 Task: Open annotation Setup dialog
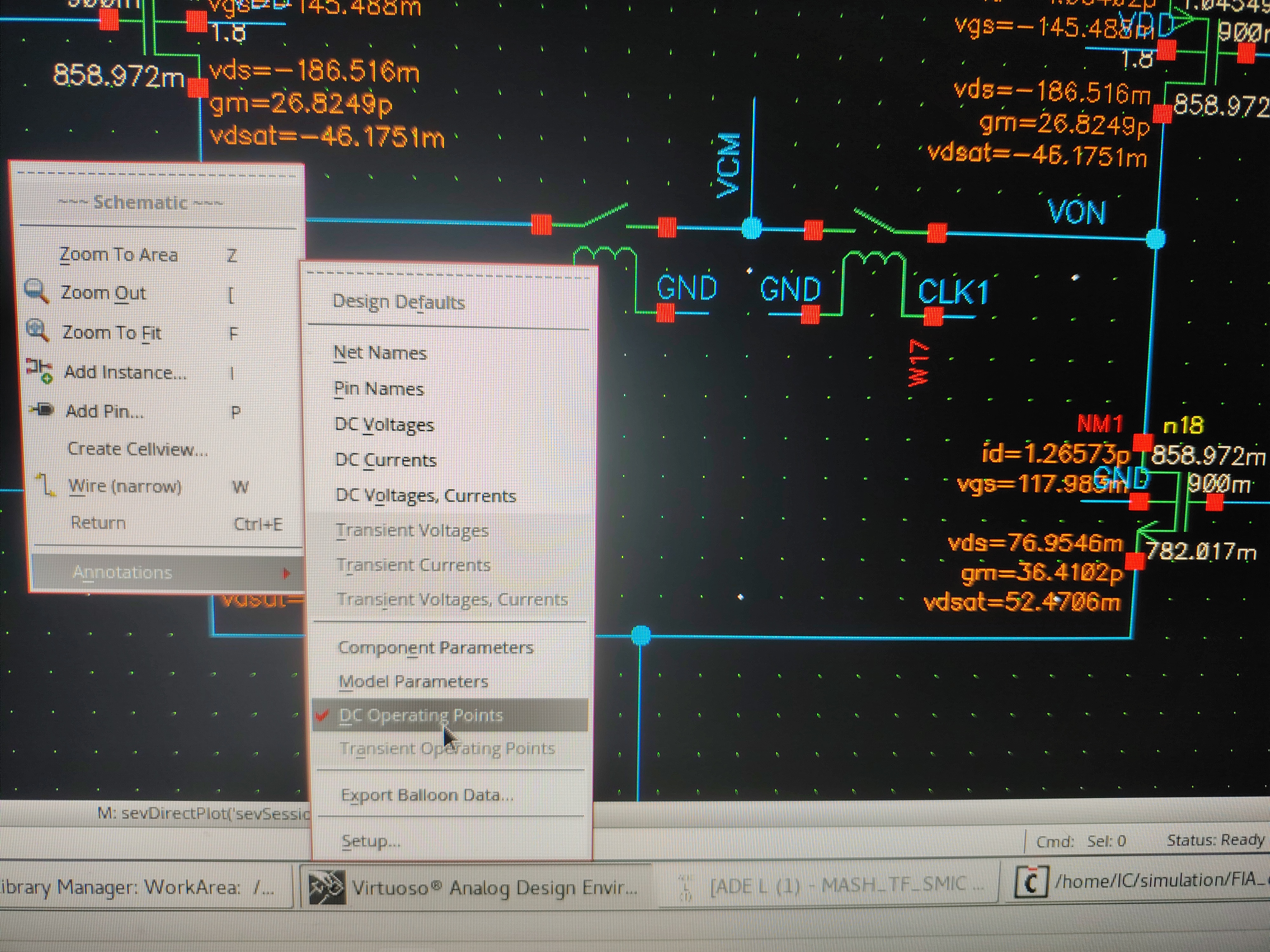click(x=370, y=841)
